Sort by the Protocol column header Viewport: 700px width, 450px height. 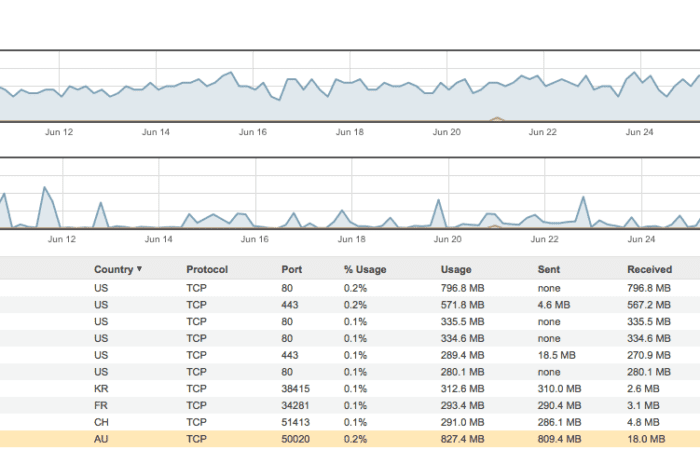[x=207, y=269]
